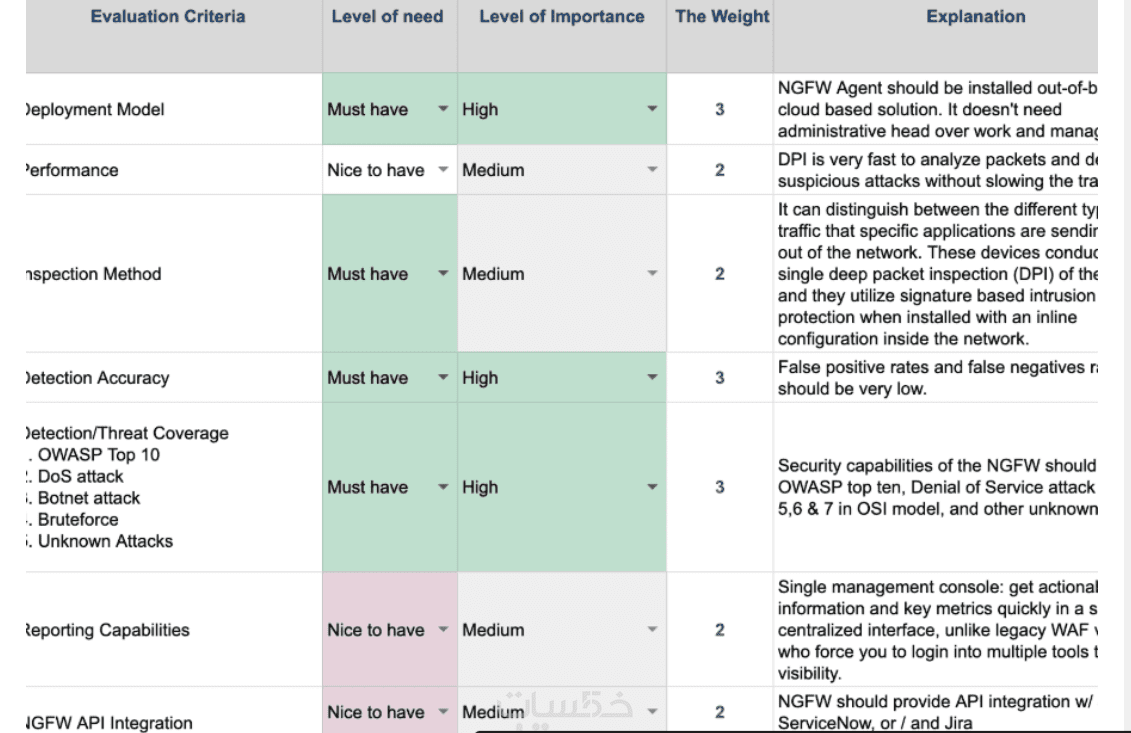Open Medium importance dropdown in Performance row
The image size is (1131, 733).
tap(653, 170)
